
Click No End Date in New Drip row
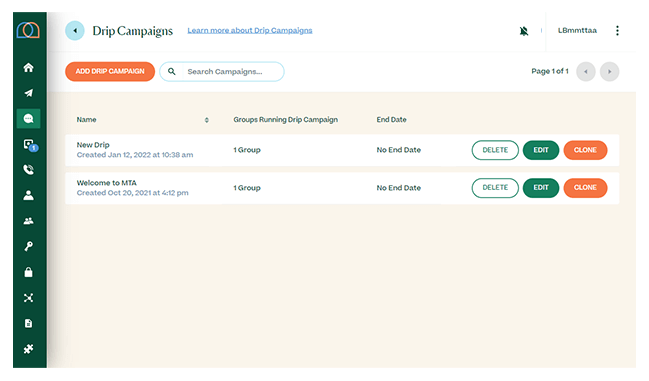coord(399,150)
